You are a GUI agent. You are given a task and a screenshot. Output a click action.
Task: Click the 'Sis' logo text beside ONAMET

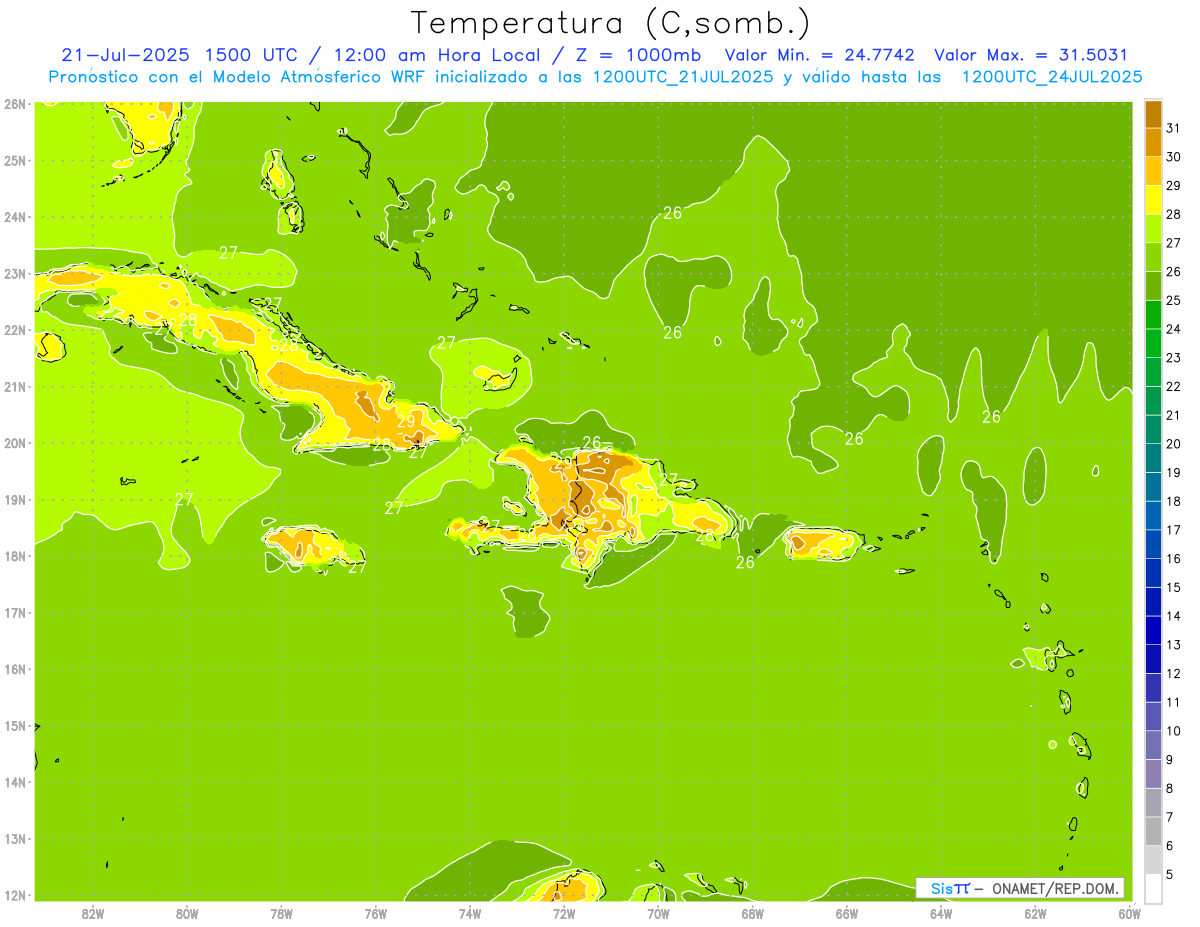[x=940, y=888]
